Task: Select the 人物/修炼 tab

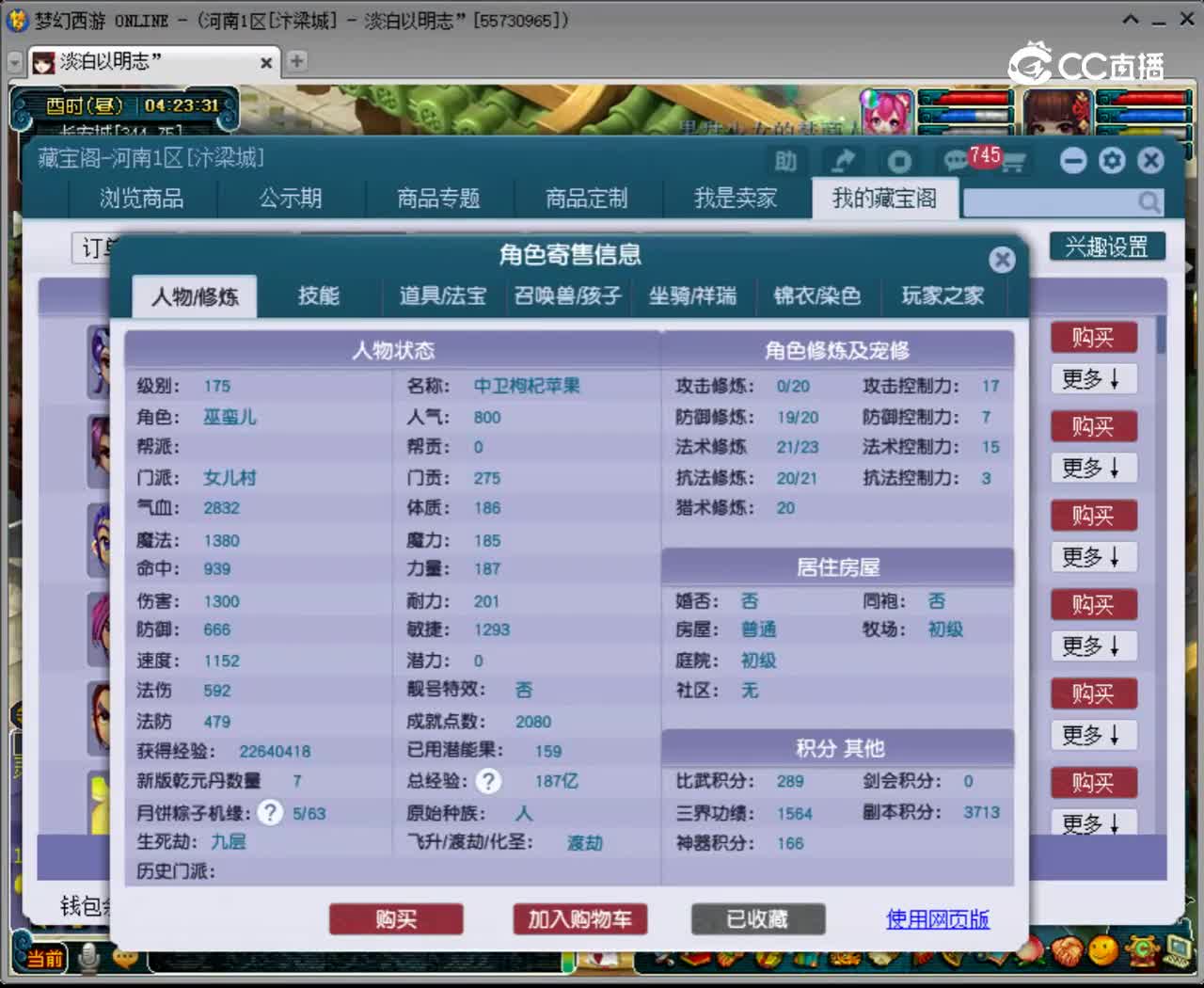Action: click(195, 296)
